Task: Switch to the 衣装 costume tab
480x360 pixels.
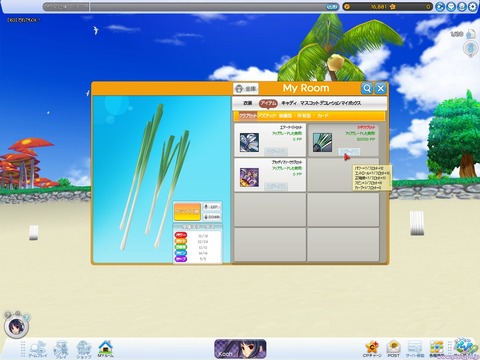Action: coord(247,103)
